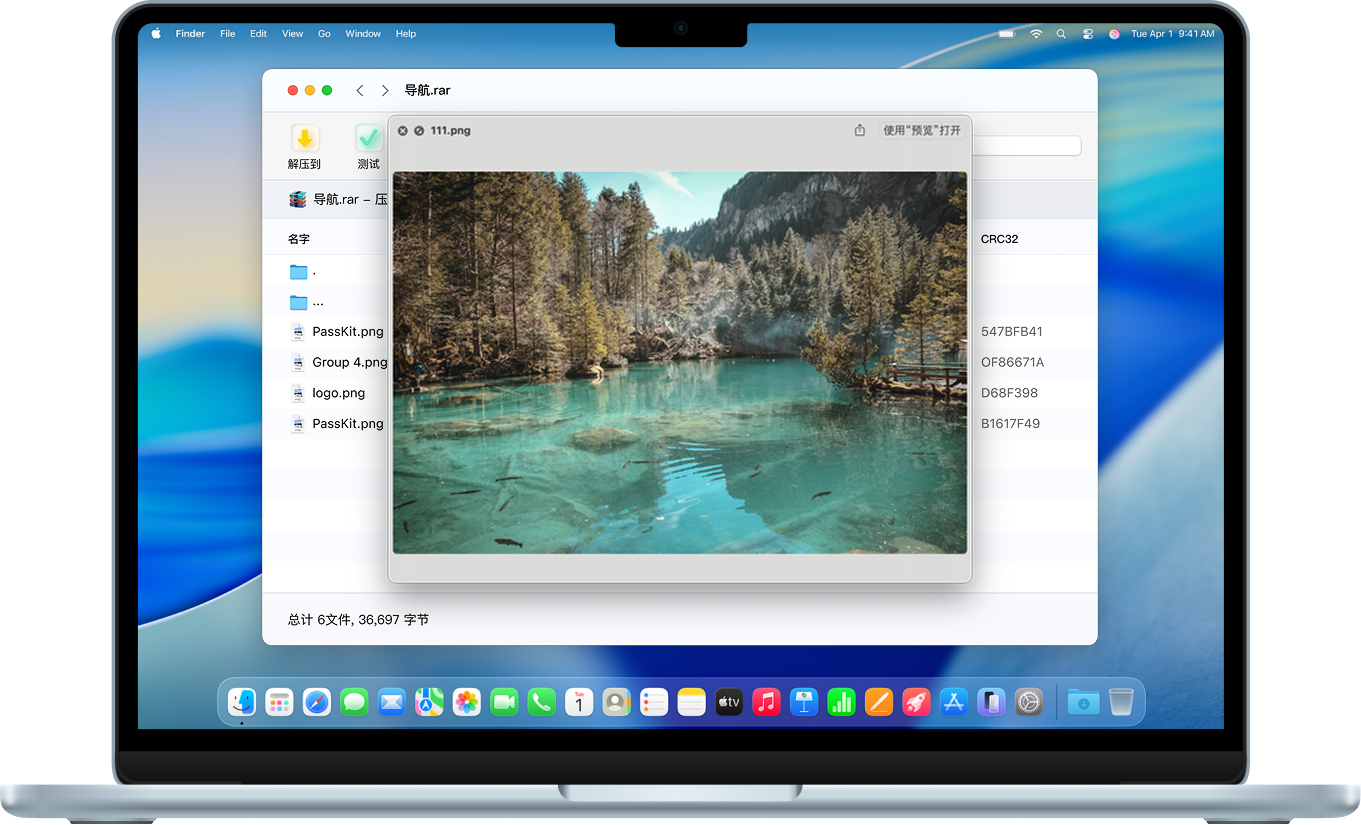Close the 111.png Quick Look preview
1361x825 pixels.
click(x=403, y=131)
